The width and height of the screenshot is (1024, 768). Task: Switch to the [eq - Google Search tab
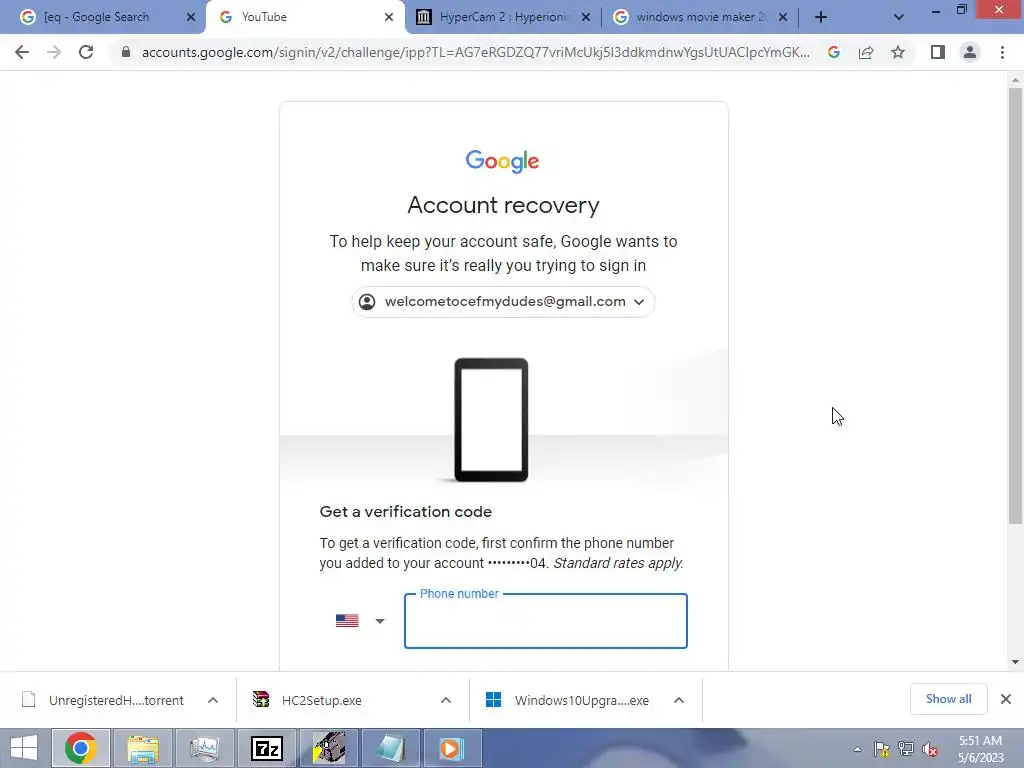[97, 17]
